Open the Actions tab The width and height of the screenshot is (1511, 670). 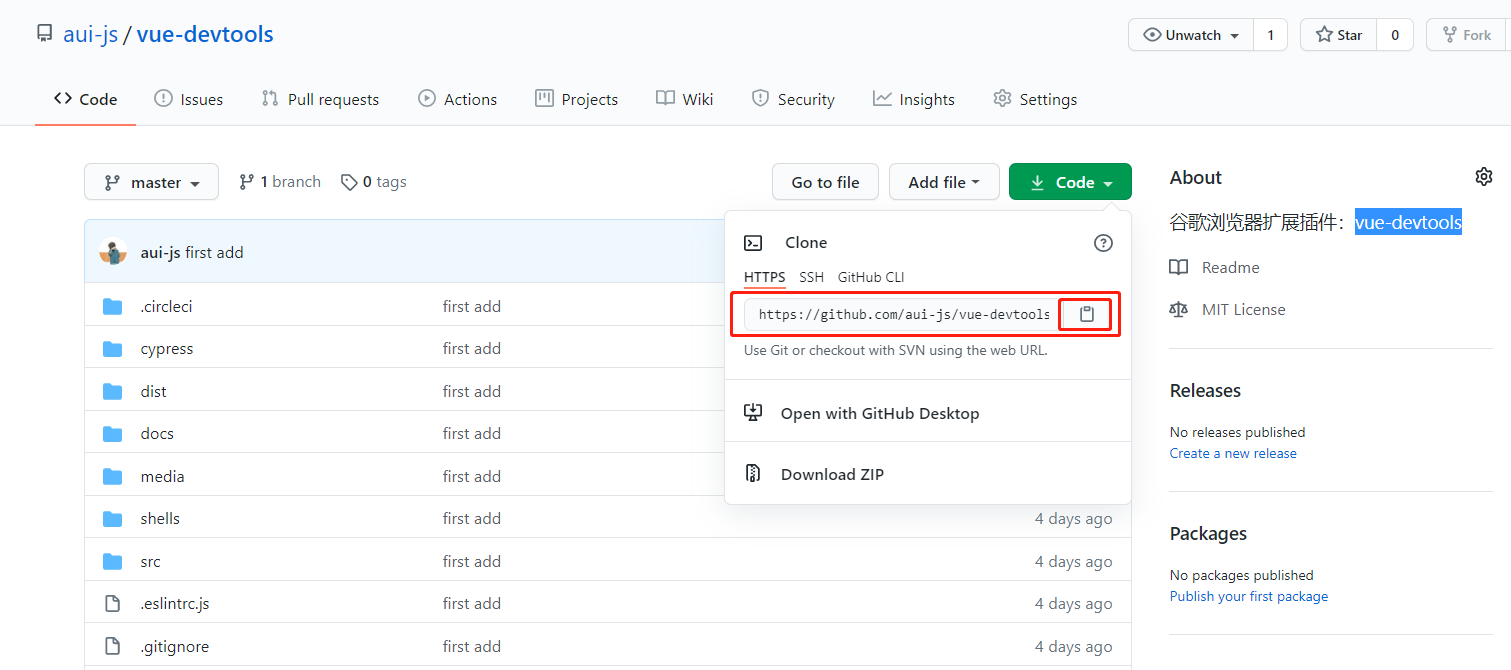point(457,99)
